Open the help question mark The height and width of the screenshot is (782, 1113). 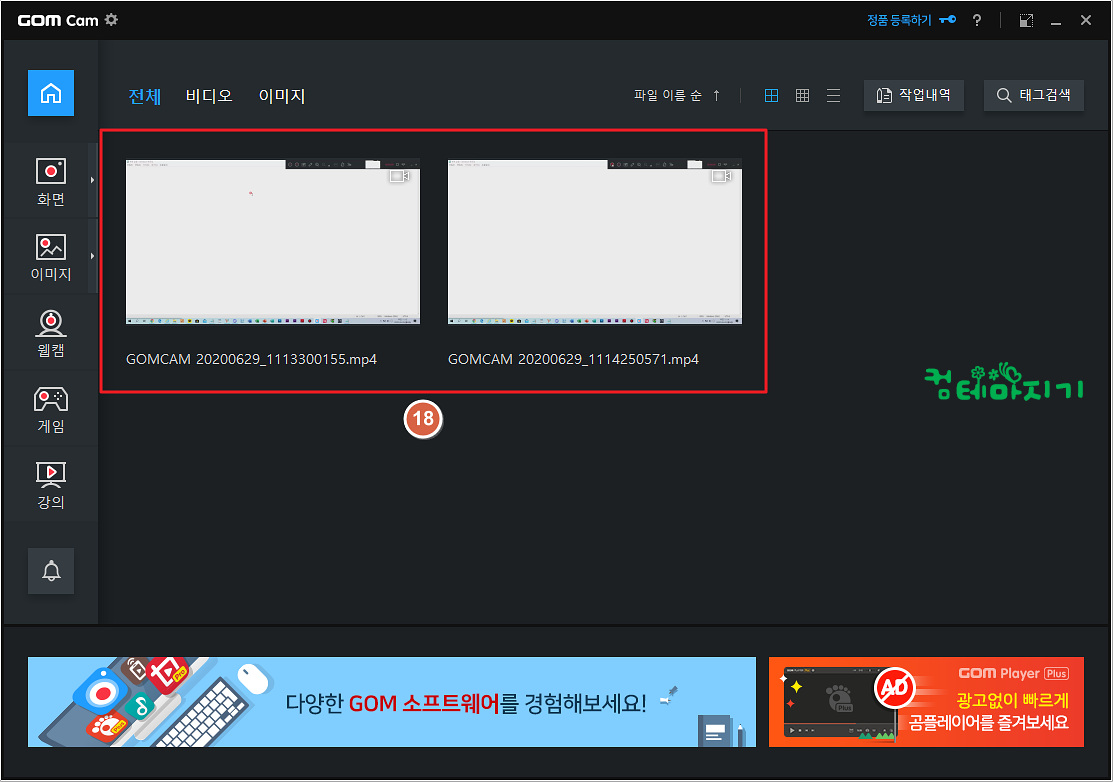pos(977,20)
